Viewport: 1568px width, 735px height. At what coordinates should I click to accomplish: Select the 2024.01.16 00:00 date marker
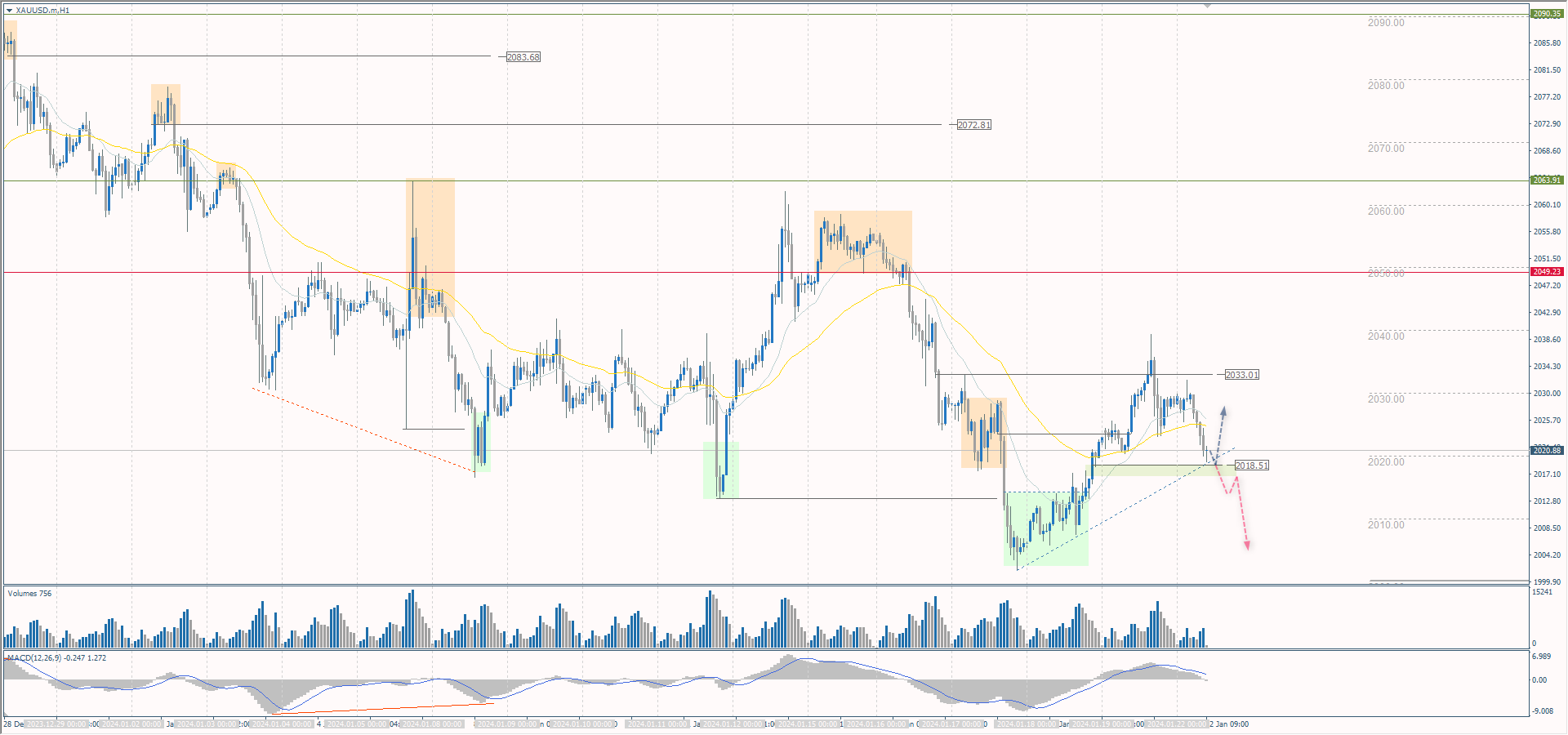[x=877, y=724]
